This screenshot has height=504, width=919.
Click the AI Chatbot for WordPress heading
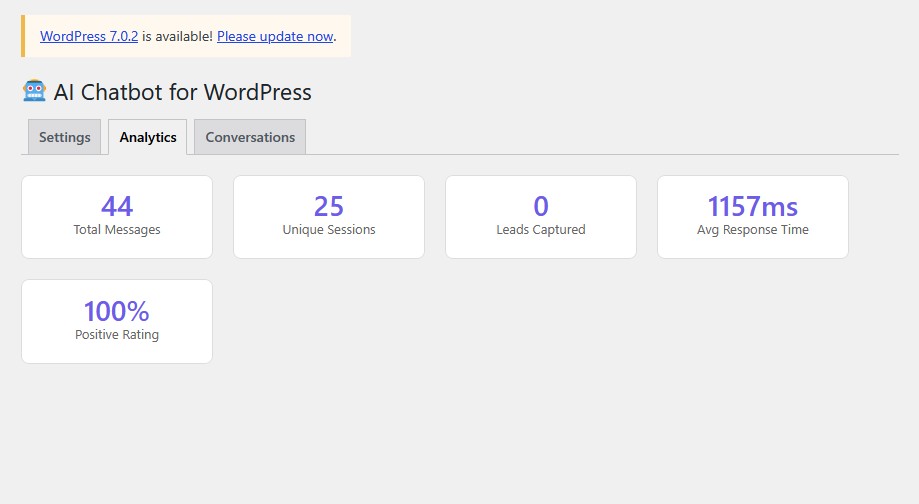tap(182, 92)
